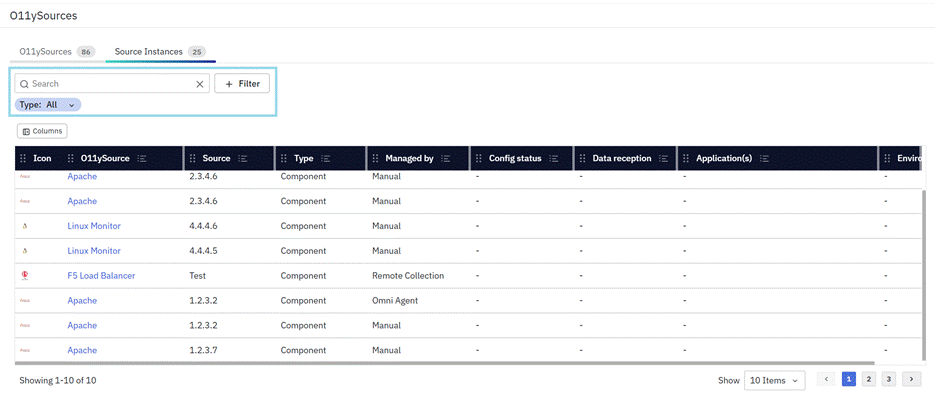Go to page 2 of results

pyautogui.click(x=868, y=380)
